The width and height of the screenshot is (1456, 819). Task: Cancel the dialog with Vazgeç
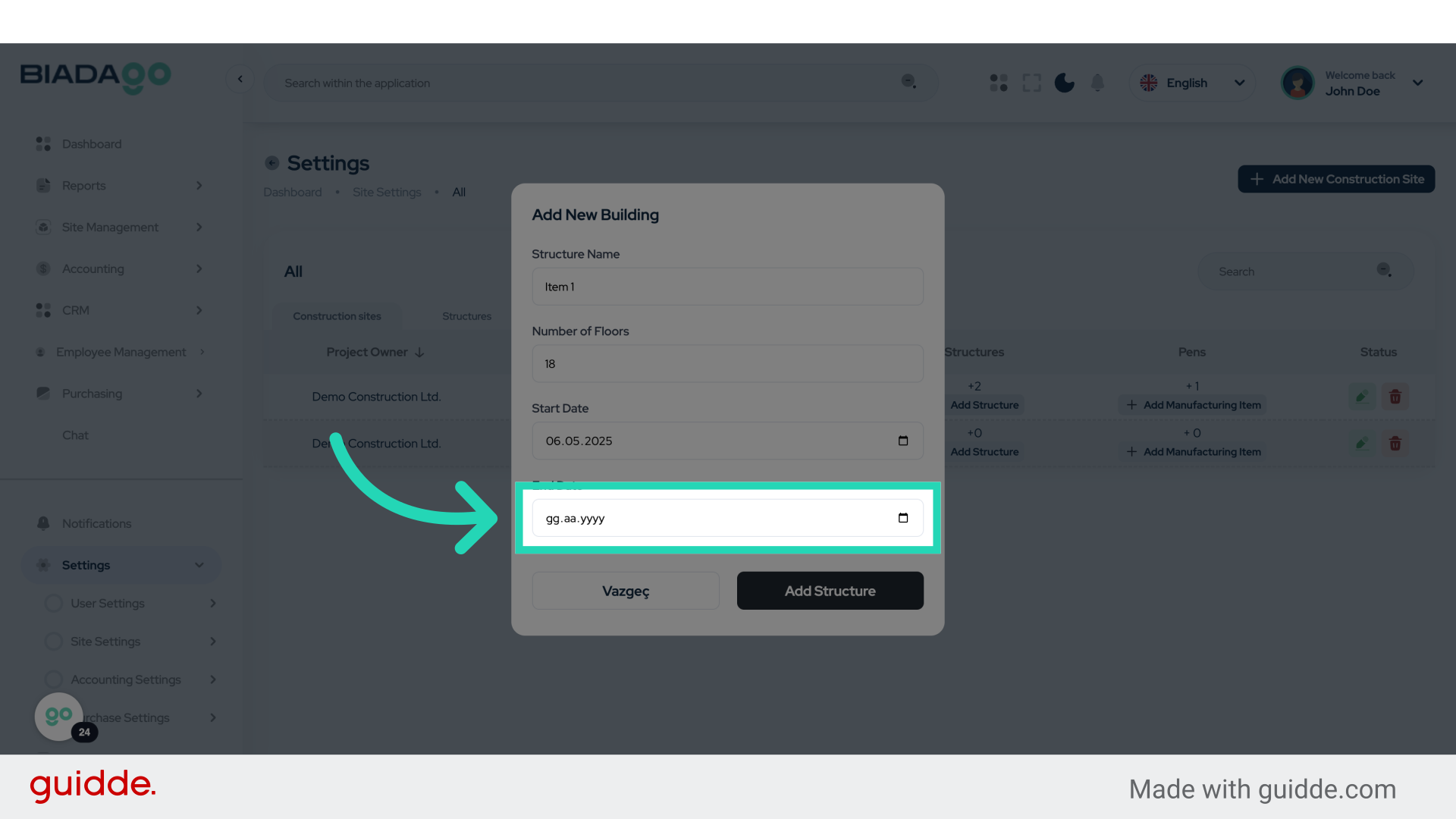tap(626, 591)
